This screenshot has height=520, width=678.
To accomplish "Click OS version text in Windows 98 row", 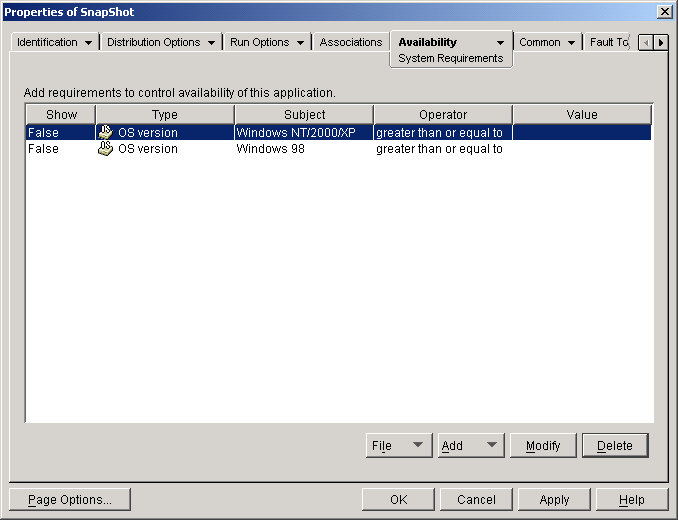I will [148, 149].
